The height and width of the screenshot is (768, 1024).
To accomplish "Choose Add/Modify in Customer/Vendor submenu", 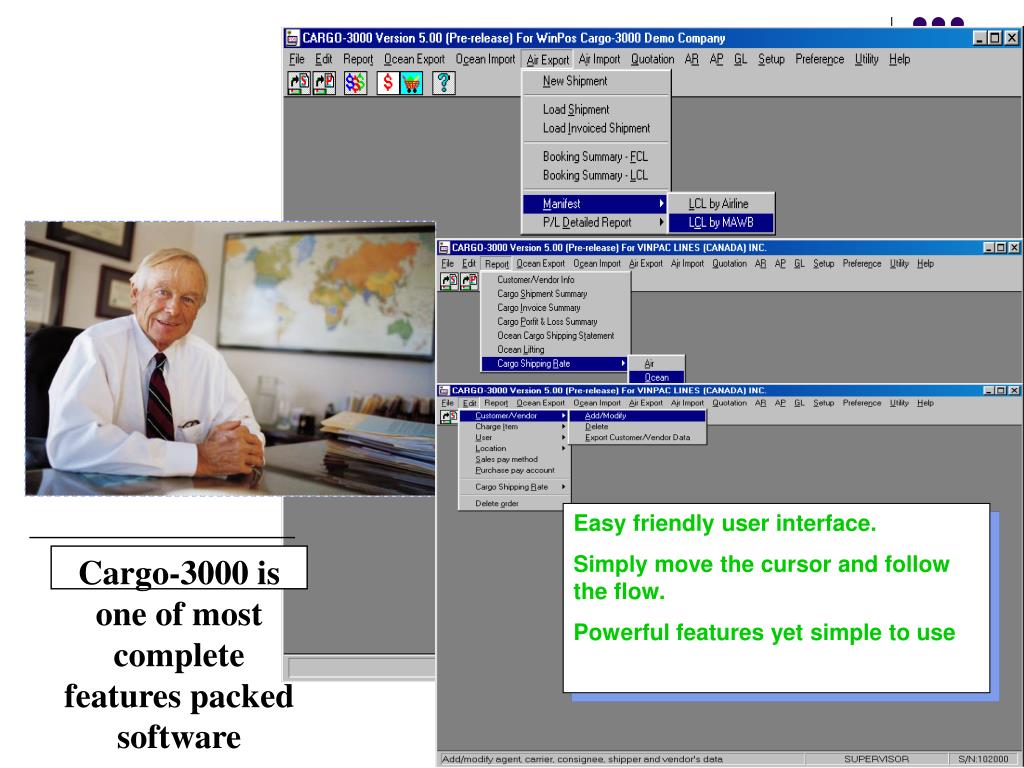I will tap(637, 415).
